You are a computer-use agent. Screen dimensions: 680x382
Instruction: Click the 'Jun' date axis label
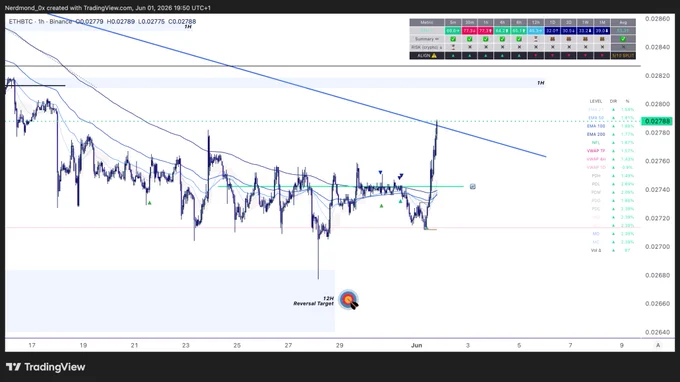tap(416, 345)
